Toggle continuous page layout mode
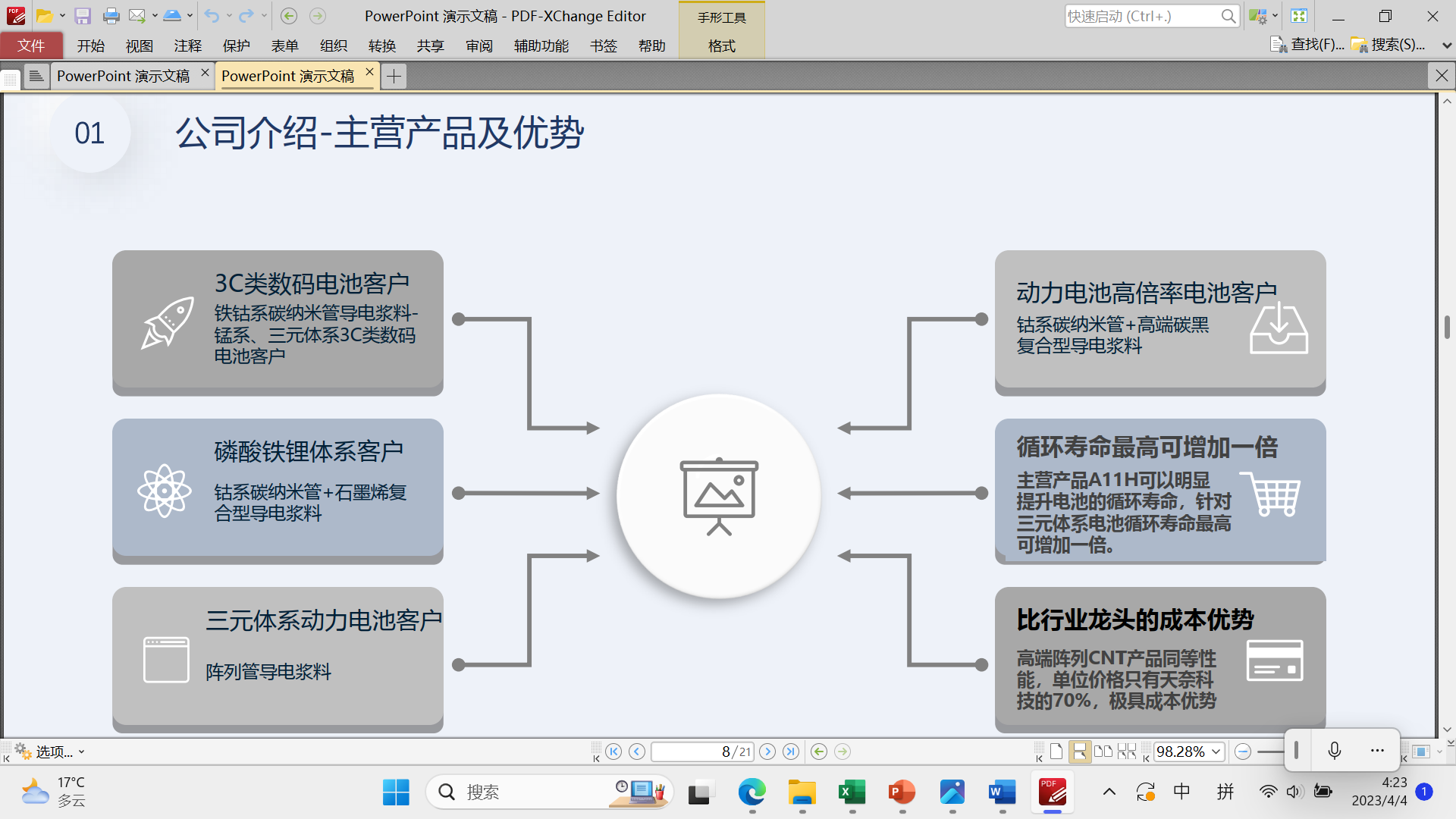Screen dimensions: 1456x819 1079,752
